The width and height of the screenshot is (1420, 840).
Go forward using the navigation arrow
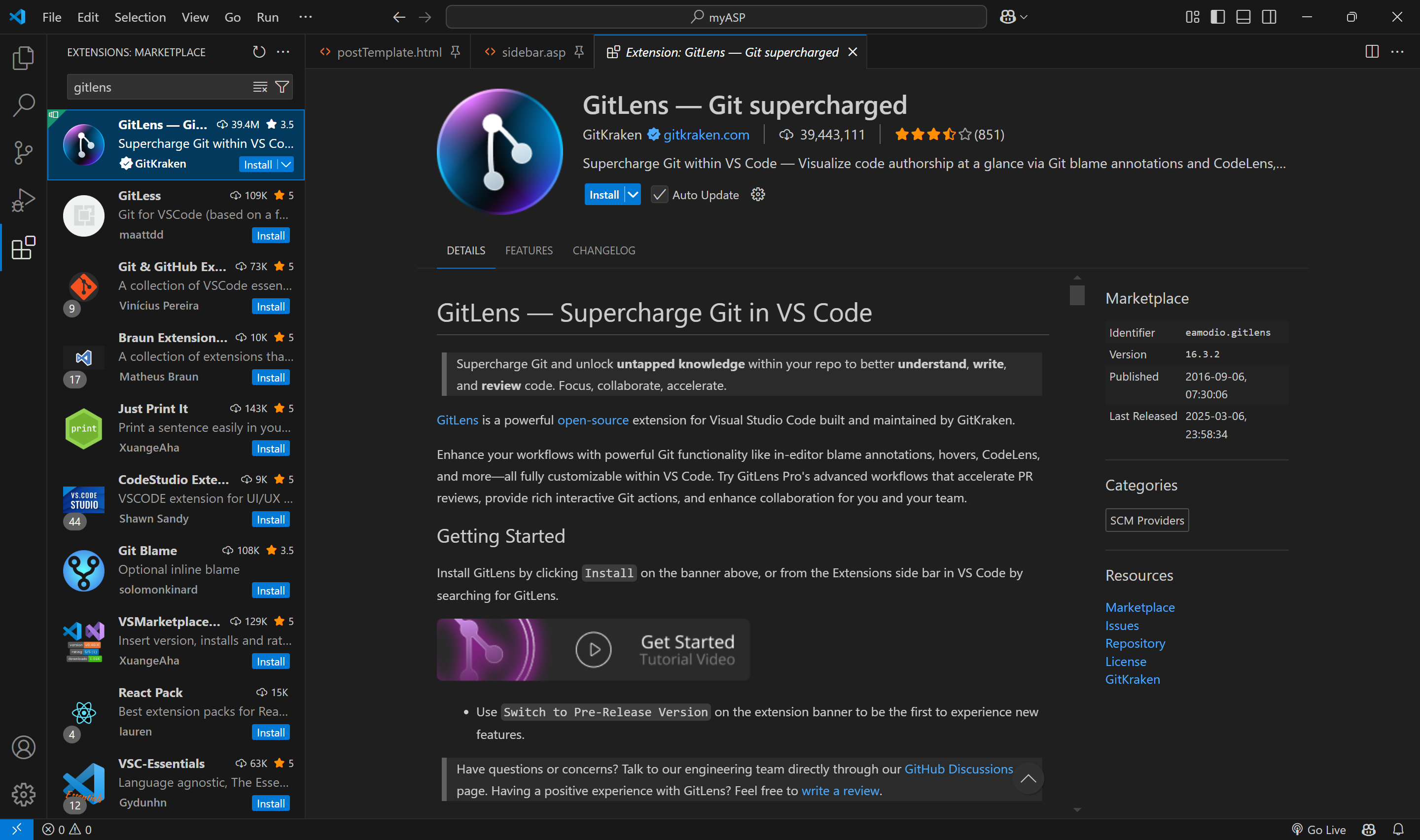tap(425, 17)
